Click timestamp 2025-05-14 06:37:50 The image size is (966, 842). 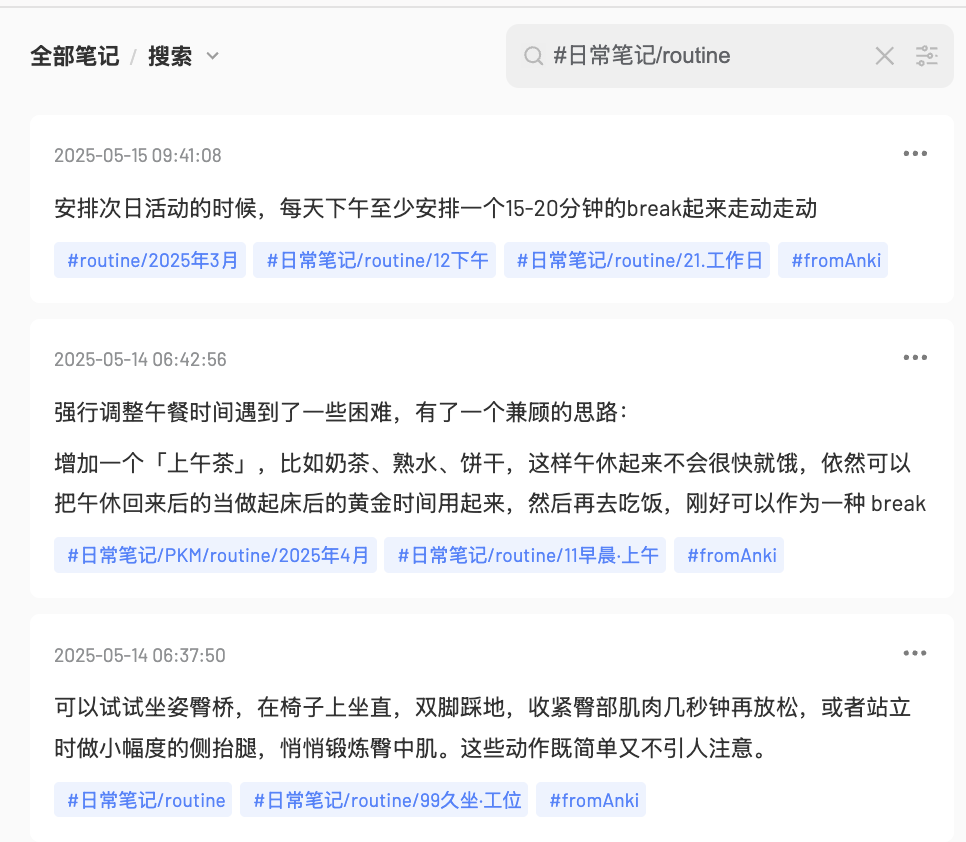tap(140, 655)
